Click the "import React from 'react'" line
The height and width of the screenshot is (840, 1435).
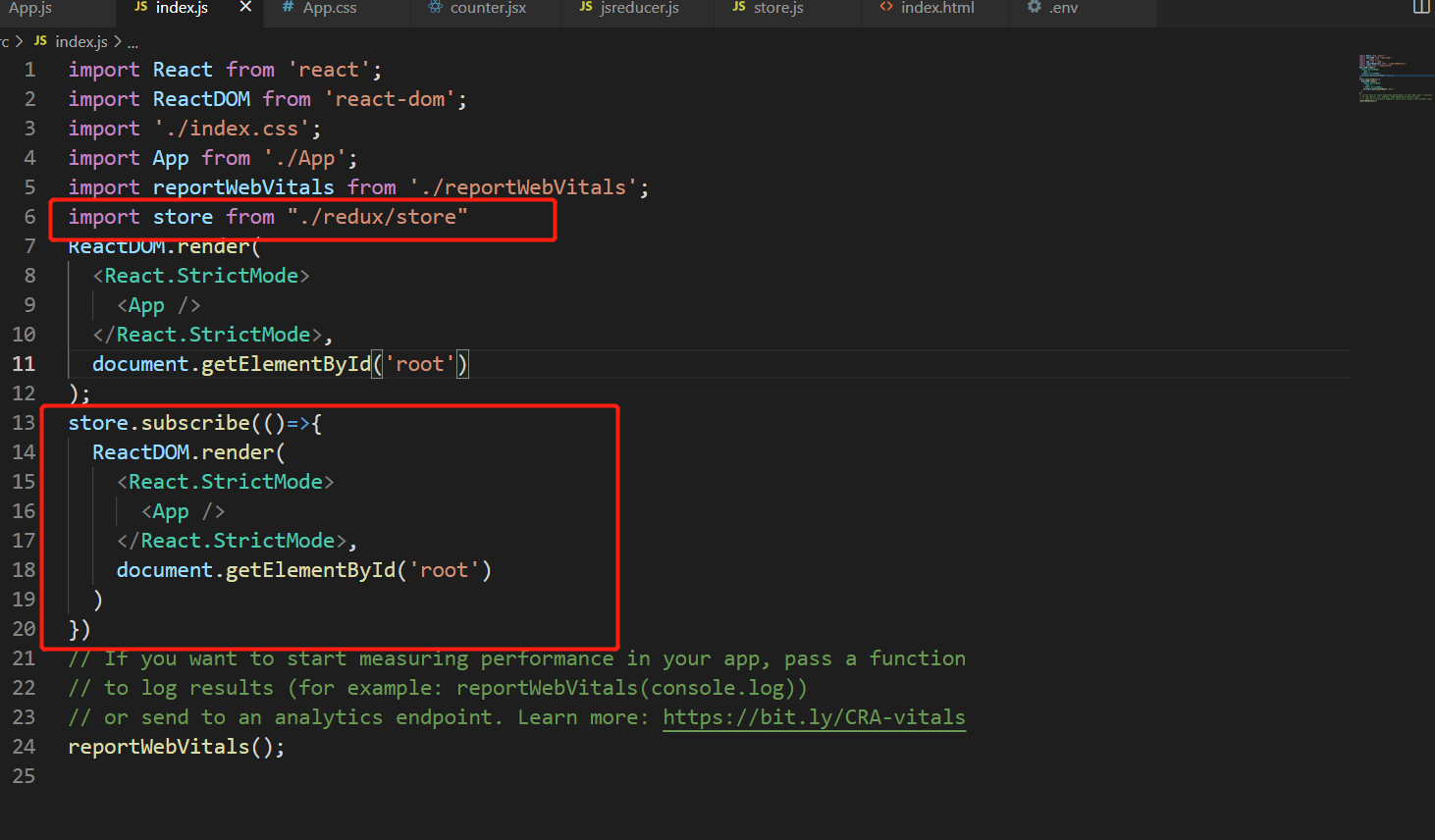point(225,70)
